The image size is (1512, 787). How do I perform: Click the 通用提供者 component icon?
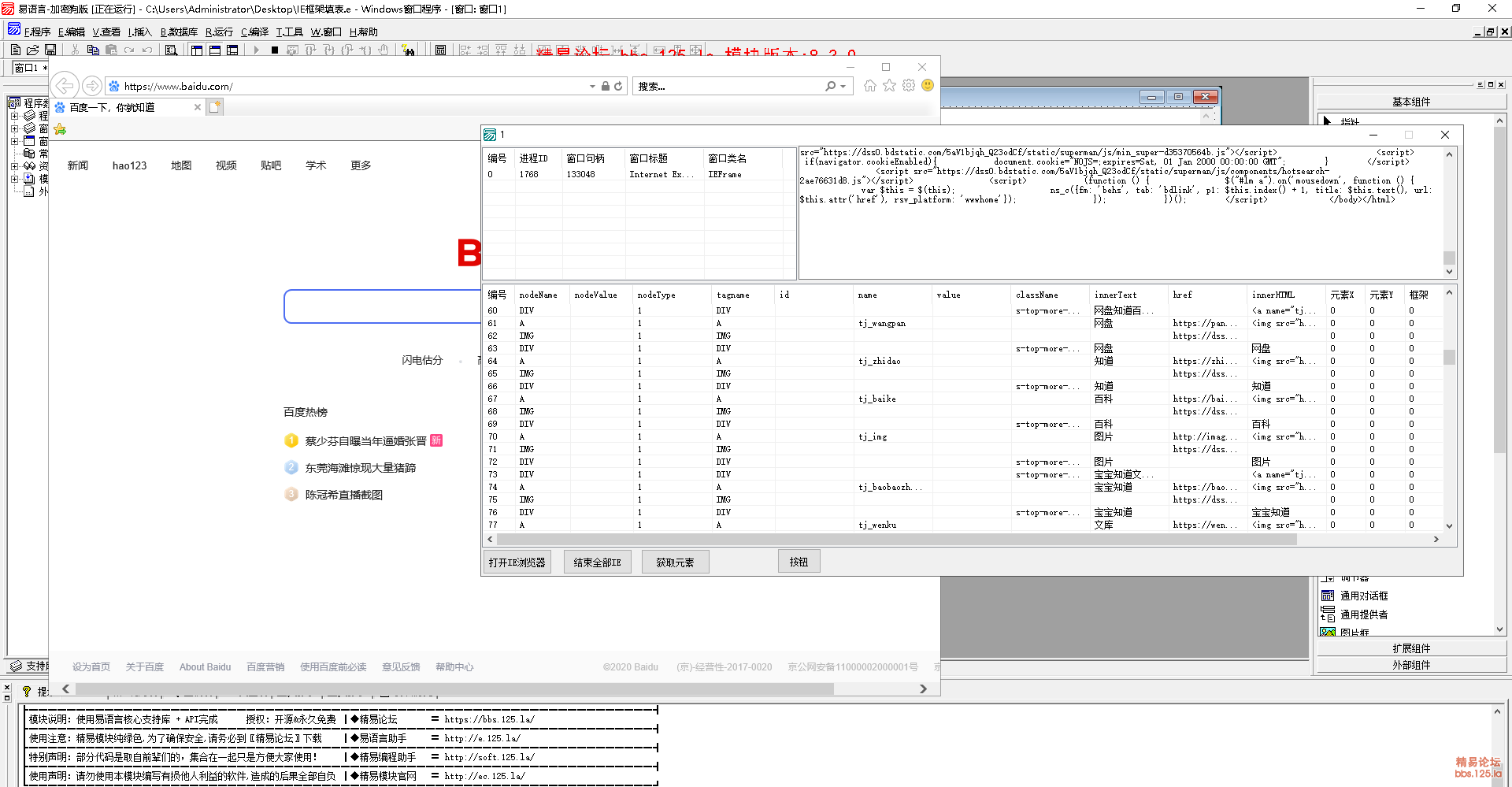click(1328, 614)
